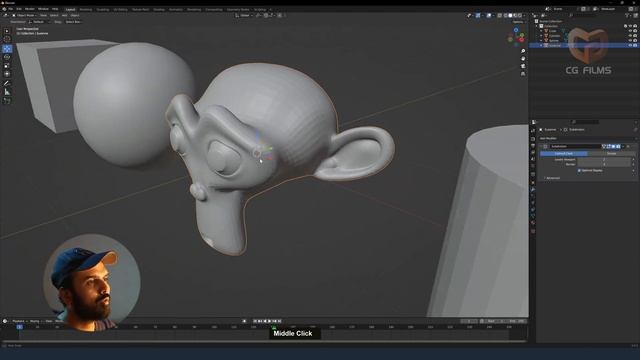The width and height of the screenshot is (640, 360).
Task: Click the viewport zoom magnifier icon
Action: coord(523,51)
